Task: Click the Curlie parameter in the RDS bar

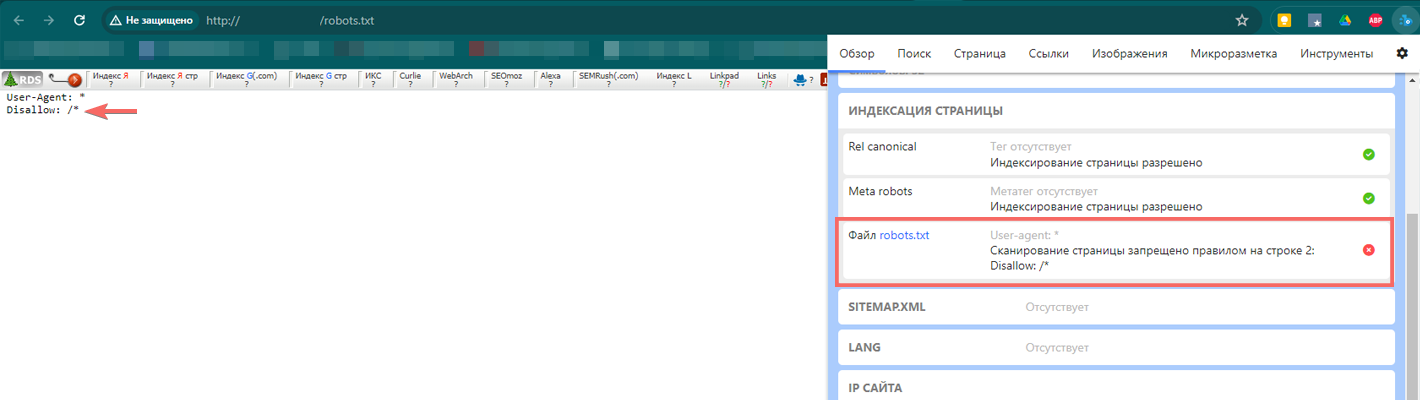Action: pos(409,80)
